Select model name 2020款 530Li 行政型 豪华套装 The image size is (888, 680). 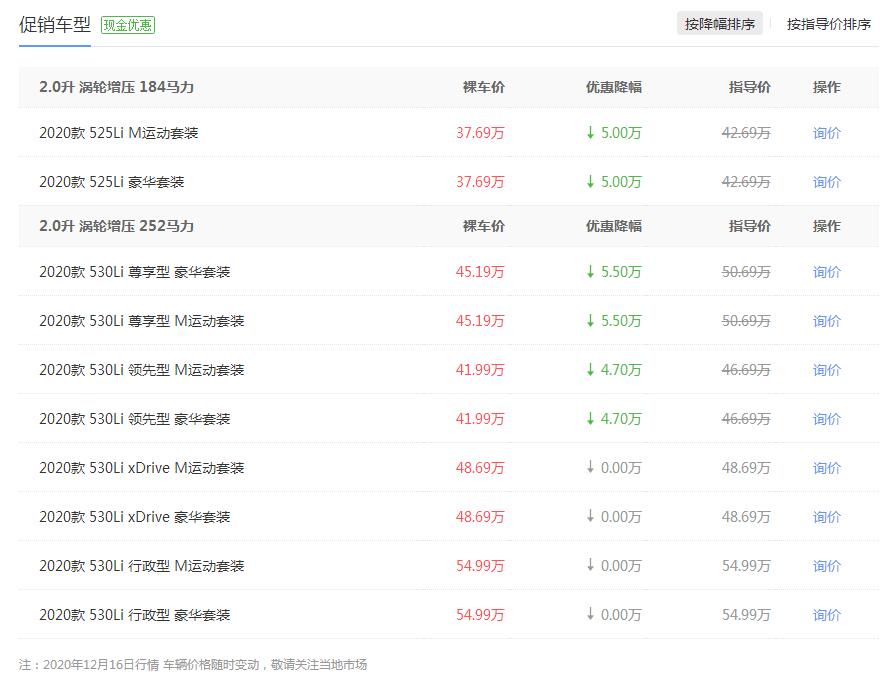pyautogui.click(x=135, y=615)
